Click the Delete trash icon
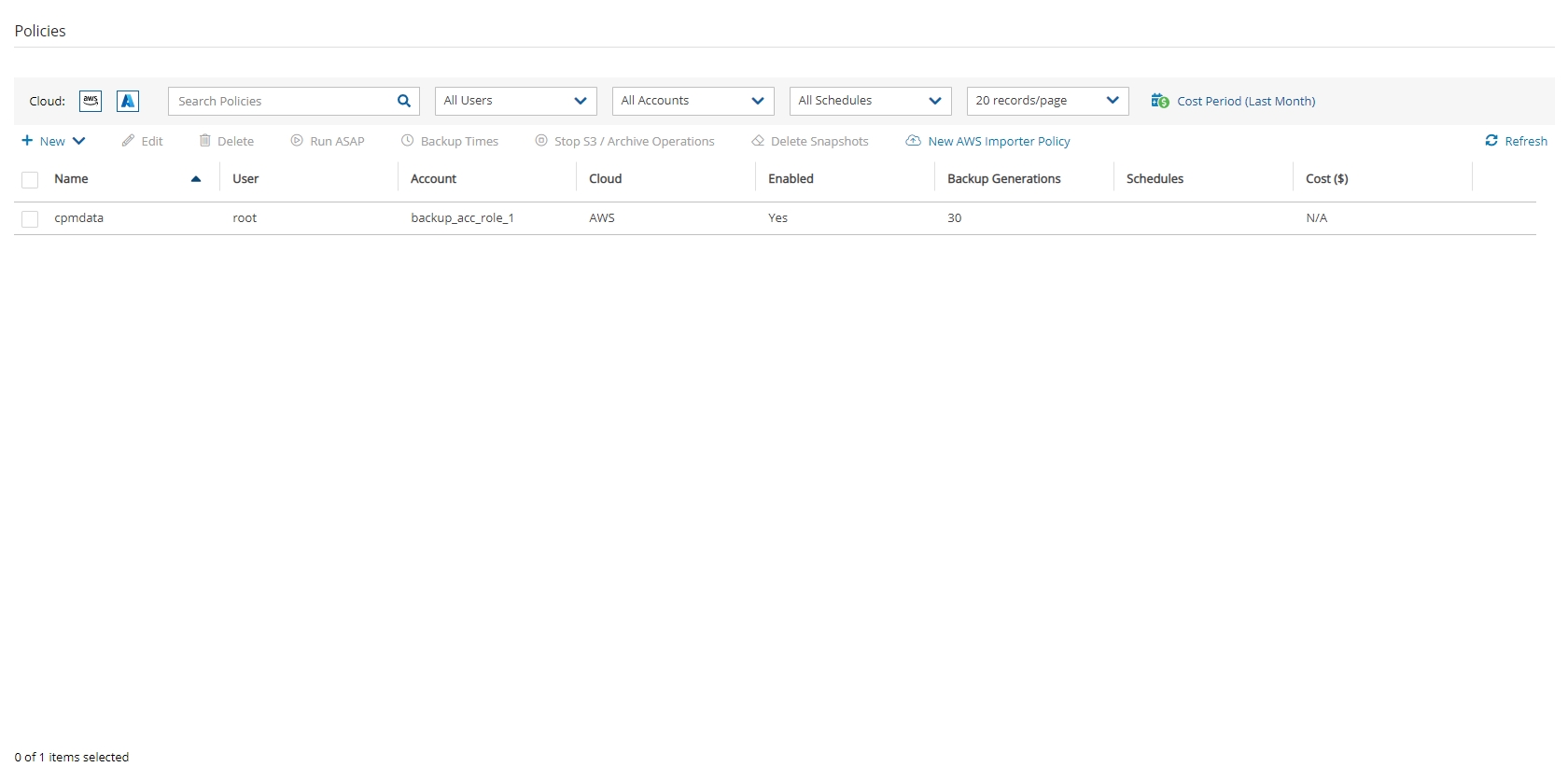The width and height of the screenshot is (1568, 767). [204, 141]
